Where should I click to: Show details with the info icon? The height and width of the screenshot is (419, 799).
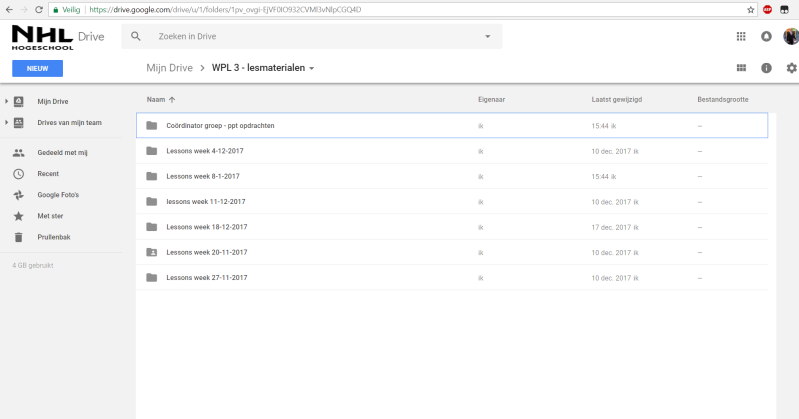766,68
